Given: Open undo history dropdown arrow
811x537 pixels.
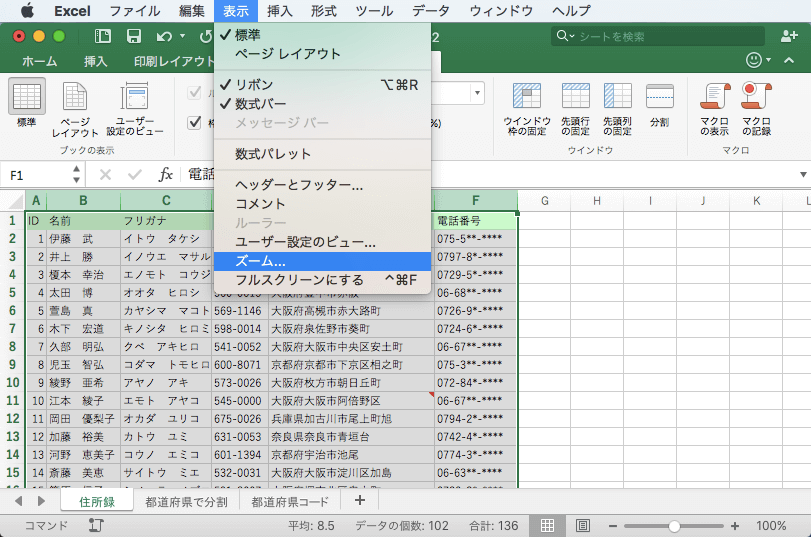Looking at the screenshot, I should click(x=182, y=36).
